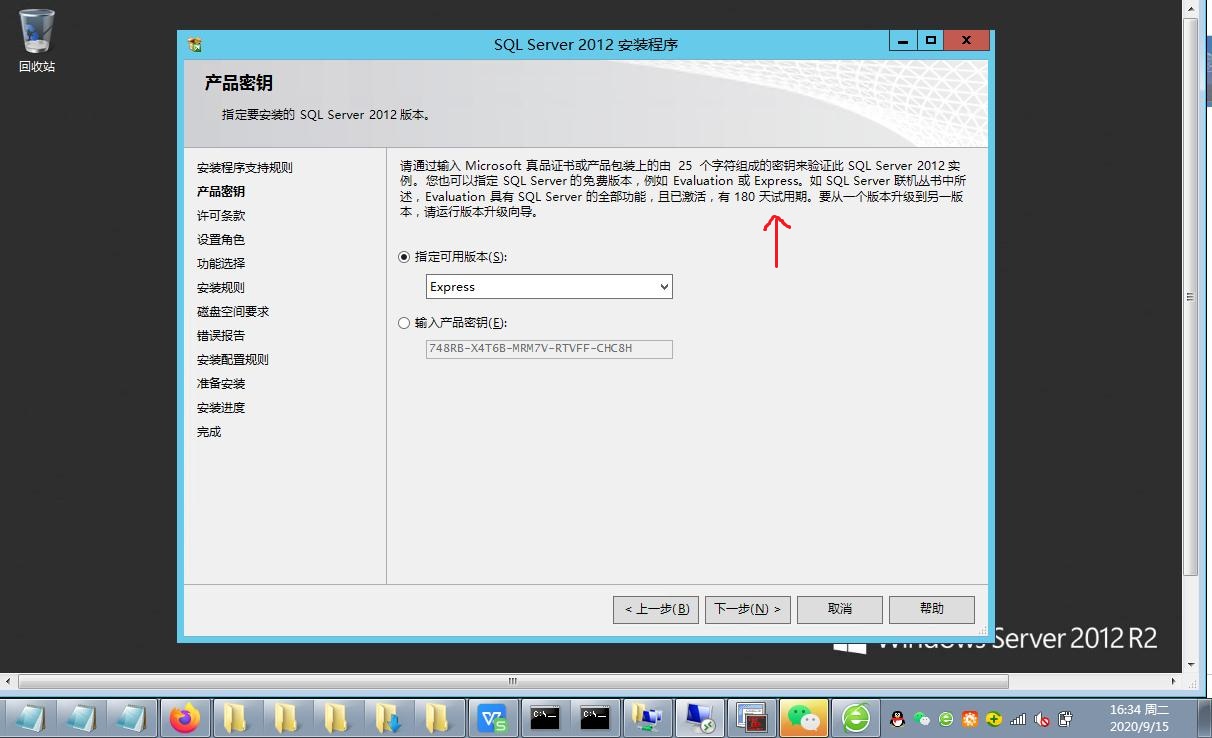
Task: Select 完成 in the step list
Action: [x=209, y=432]
